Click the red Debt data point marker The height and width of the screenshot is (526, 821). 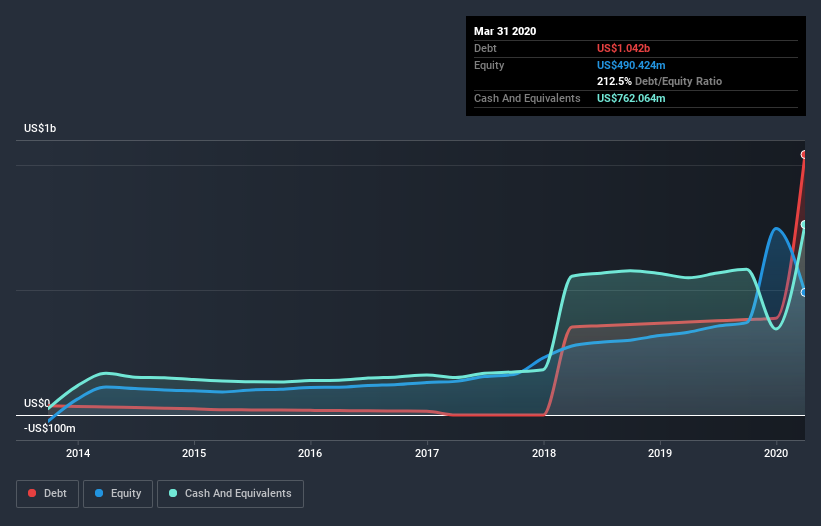tap(804, 154)
